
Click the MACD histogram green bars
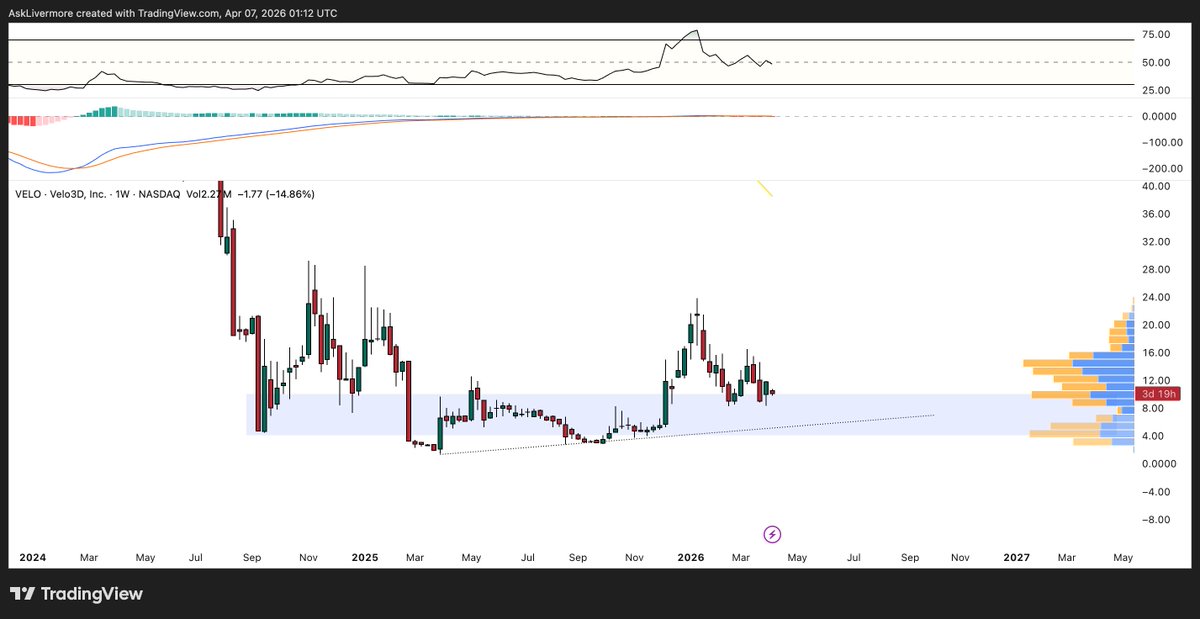pyautogui.click(x=113, y=111)
